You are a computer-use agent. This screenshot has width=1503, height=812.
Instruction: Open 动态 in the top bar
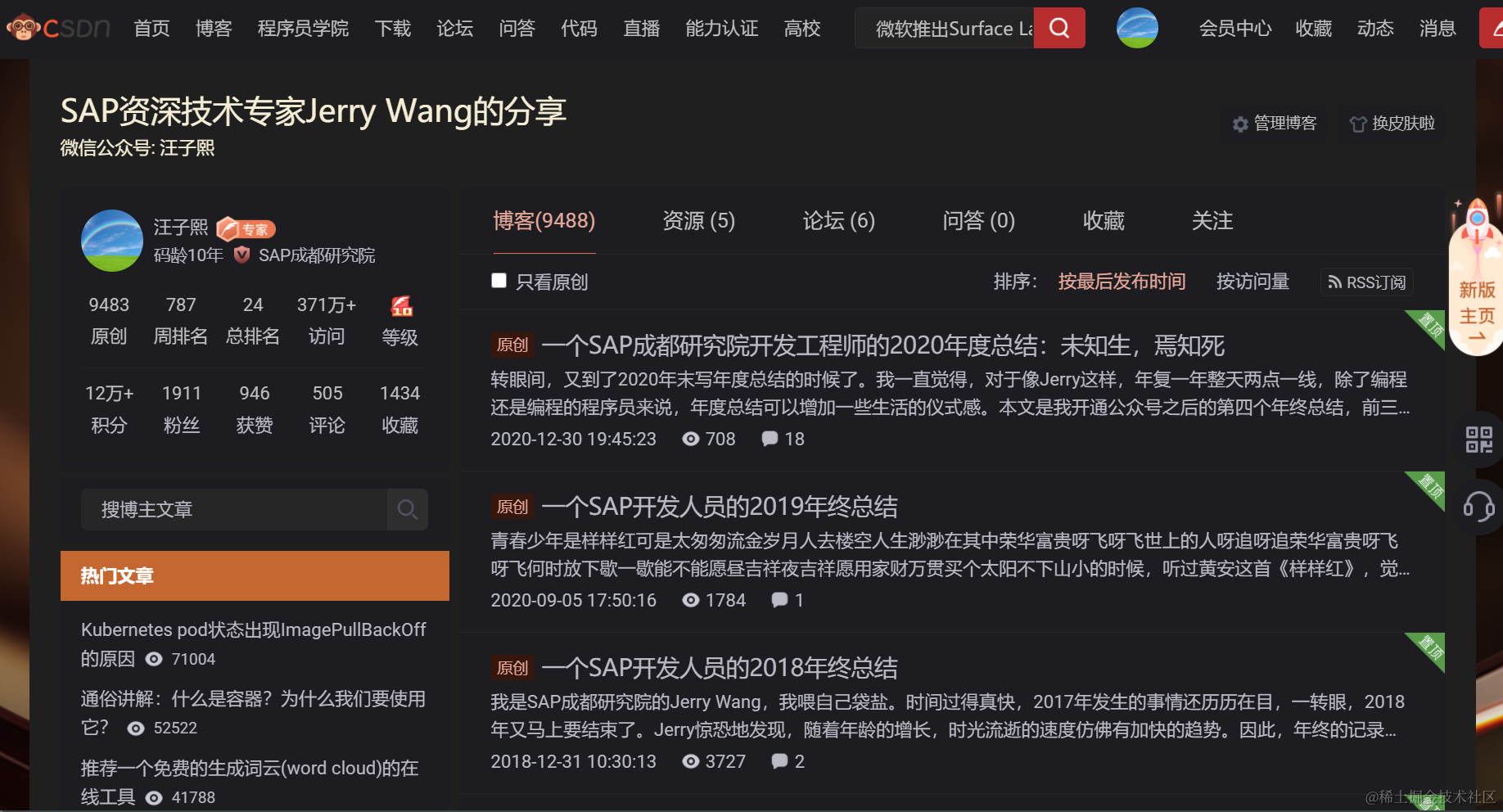tap(1375, 29)
